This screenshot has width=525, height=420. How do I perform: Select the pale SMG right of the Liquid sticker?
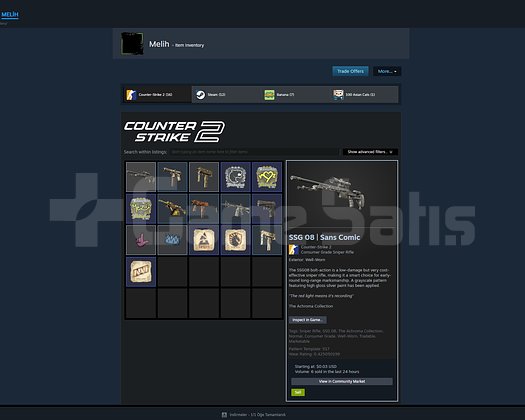coord(267,240)
